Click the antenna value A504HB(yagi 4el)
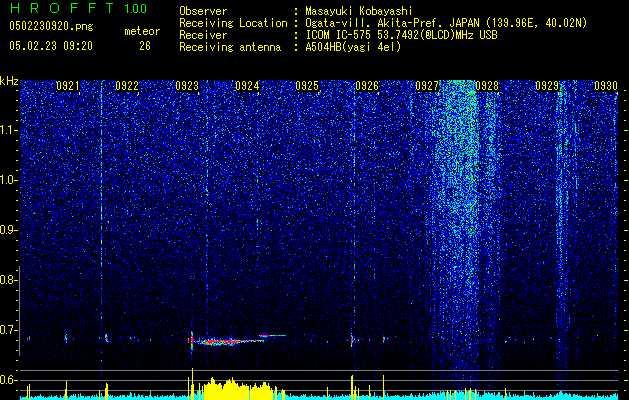This screenshot has width=629, height=400. pyautogui.click(x=353, y=47)
